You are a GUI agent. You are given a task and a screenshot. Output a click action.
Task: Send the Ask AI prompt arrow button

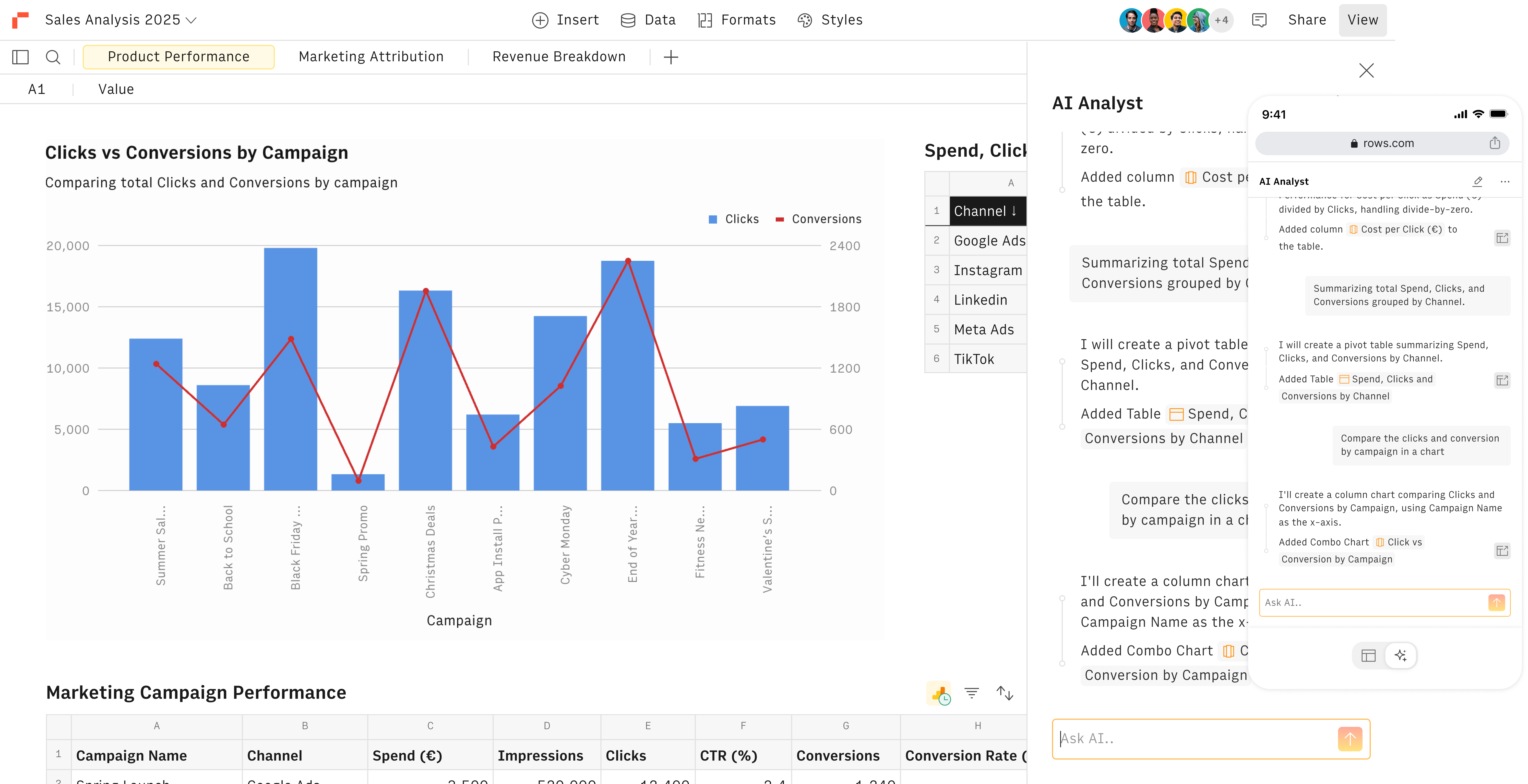(x=1350, y=738)
